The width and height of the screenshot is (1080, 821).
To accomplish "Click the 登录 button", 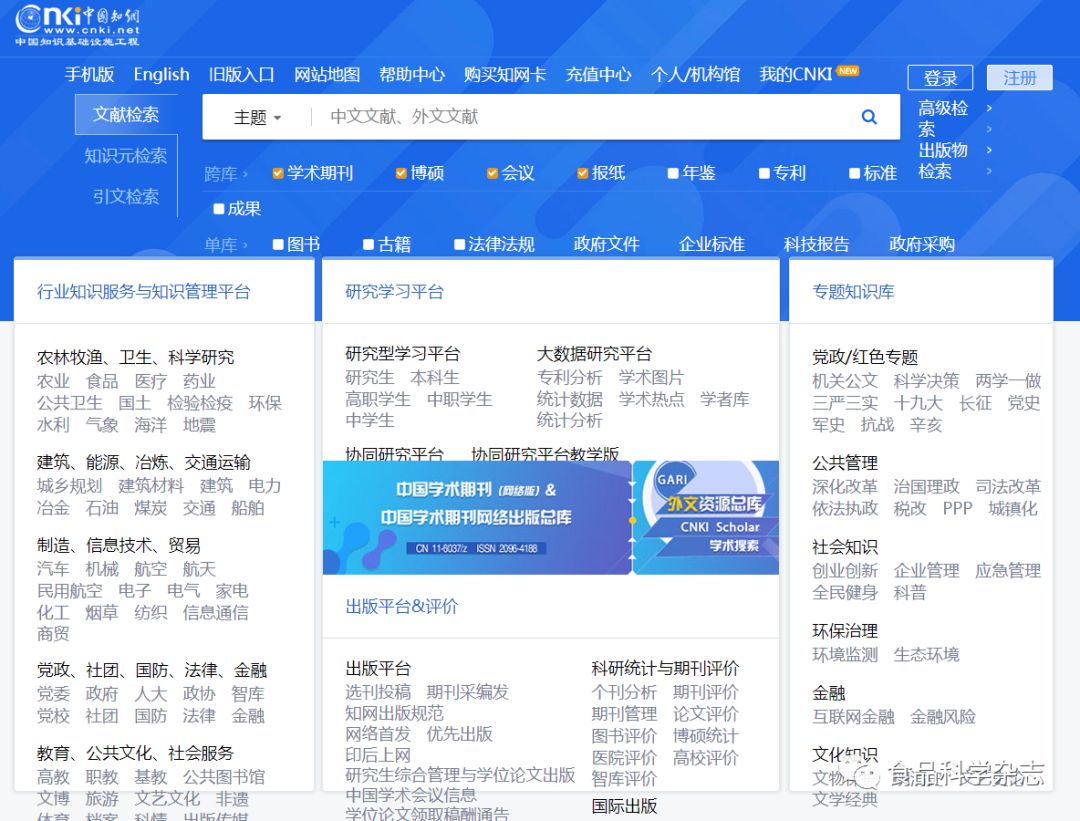I will (x=940, y=77).
